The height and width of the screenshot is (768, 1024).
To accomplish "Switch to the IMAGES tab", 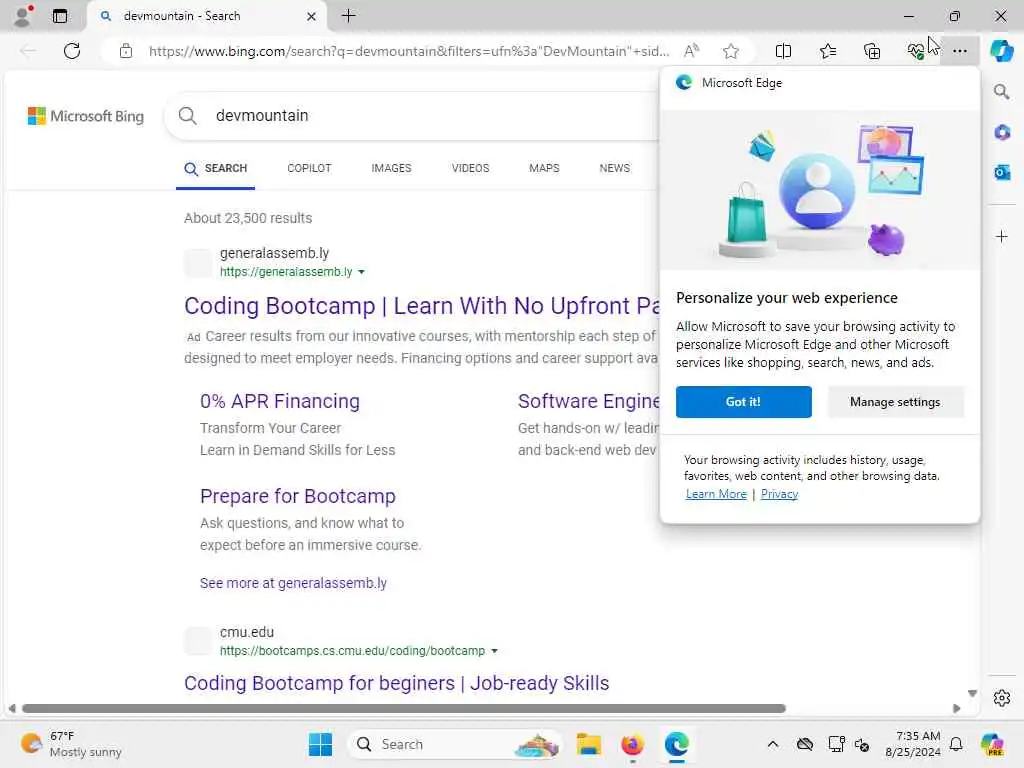I will click(391, 168).
